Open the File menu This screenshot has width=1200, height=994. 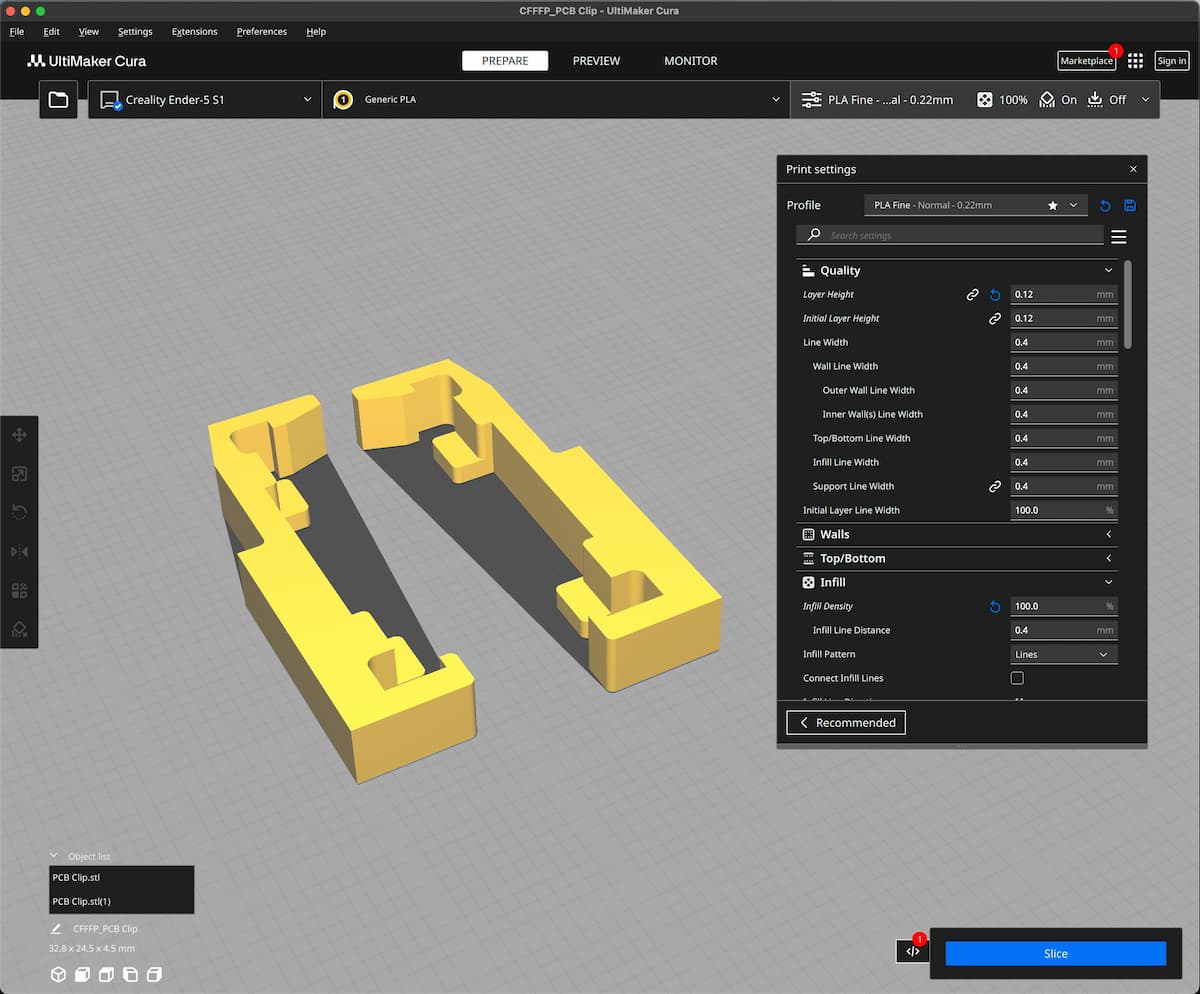pos(17,32)
